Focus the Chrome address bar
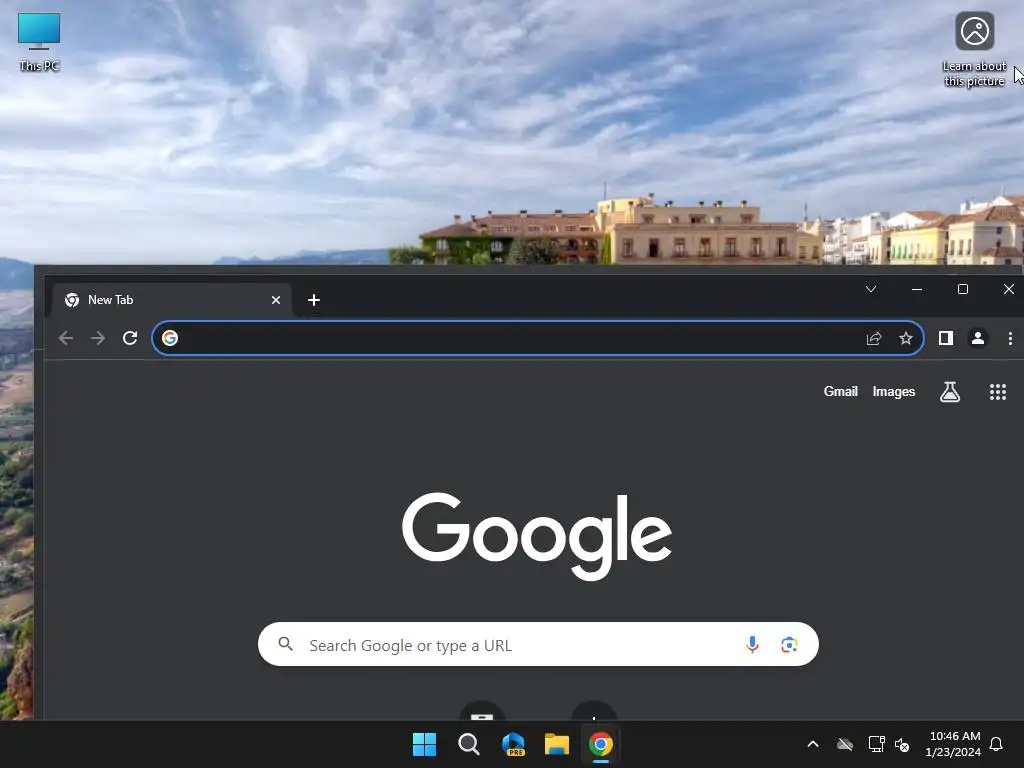 [x=537, y=338]
